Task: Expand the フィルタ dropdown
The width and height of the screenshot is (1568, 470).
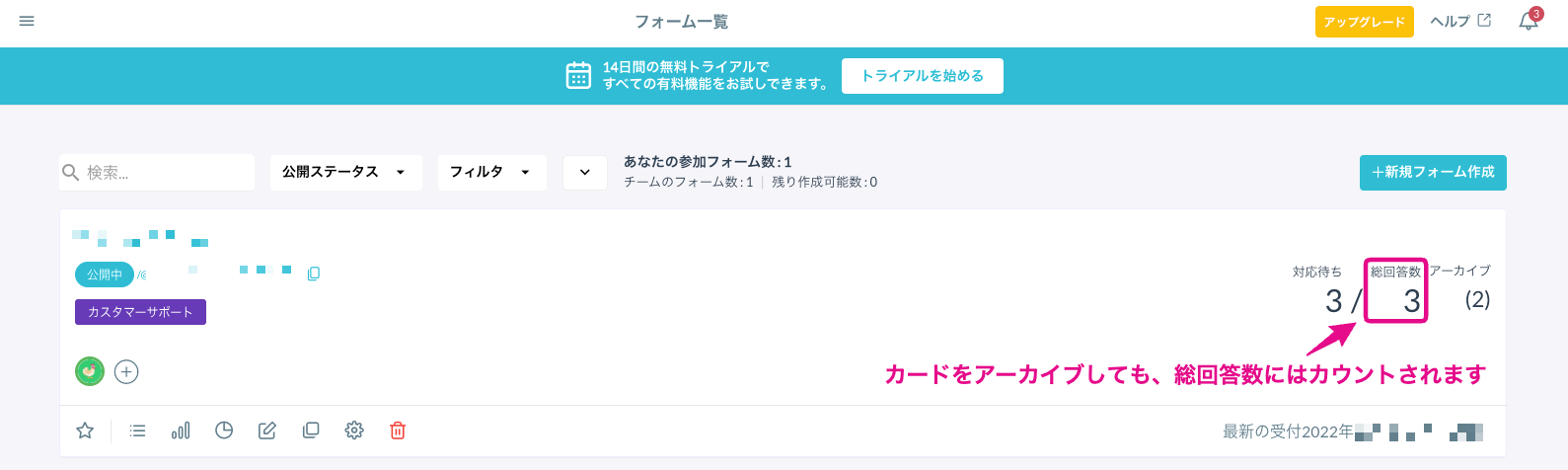Action: [491, 172]
